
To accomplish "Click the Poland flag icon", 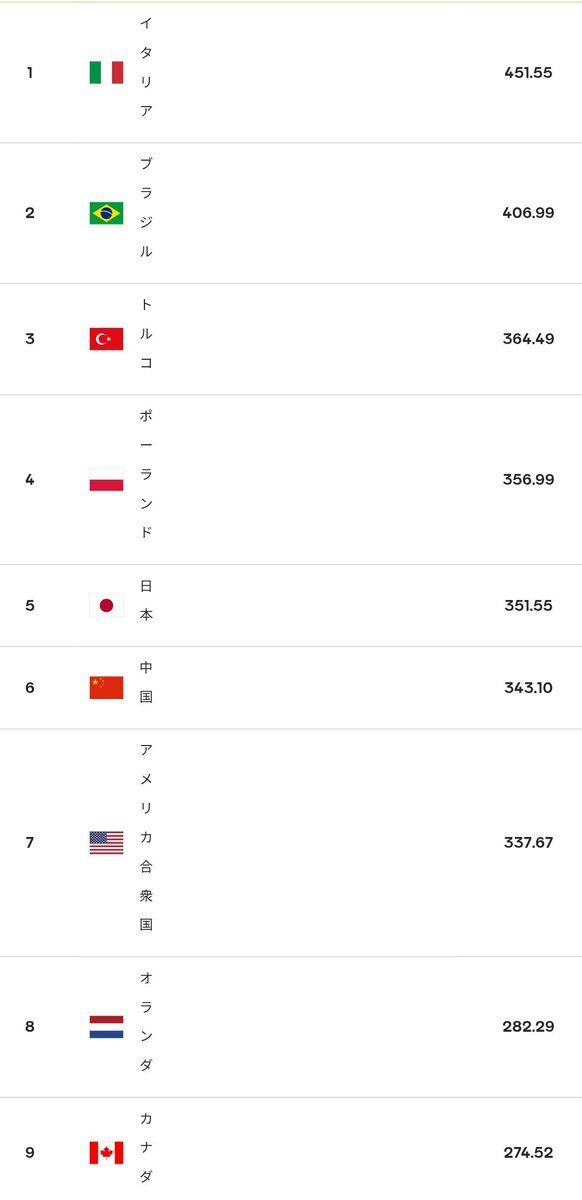I will [106, 480].
